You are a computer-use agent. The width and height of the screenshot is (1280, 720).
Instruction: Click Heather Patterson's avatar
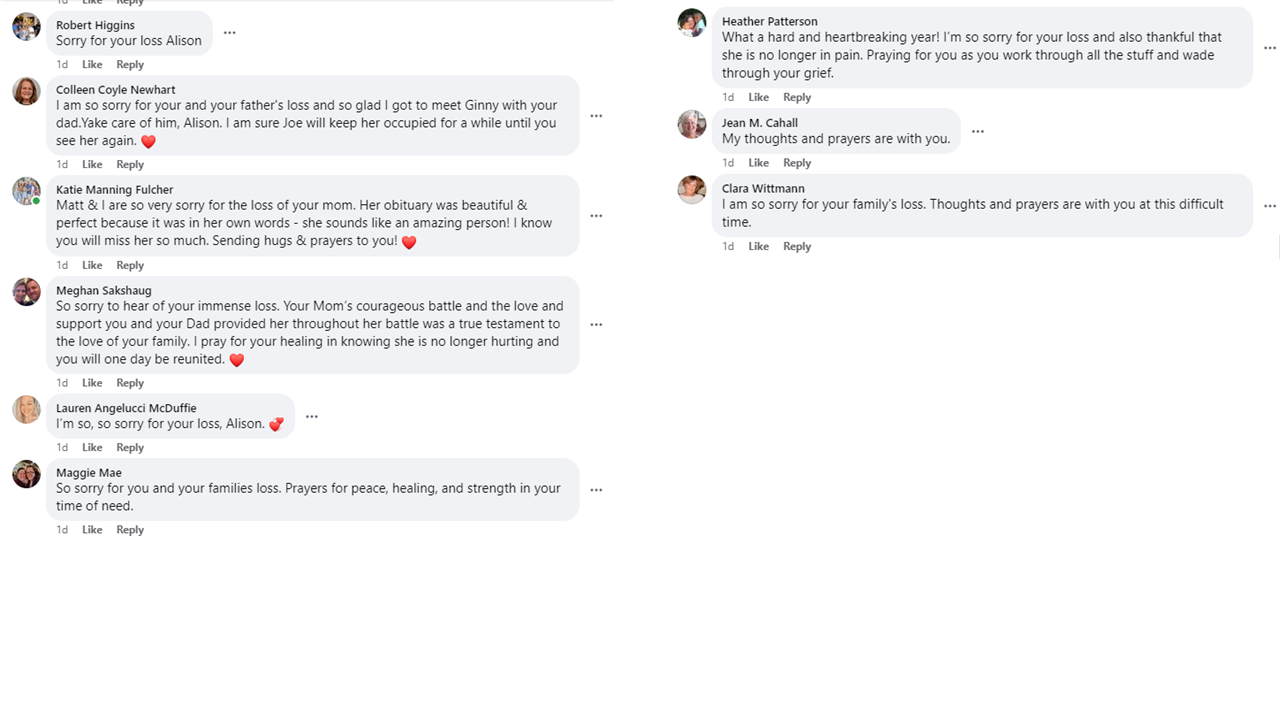(692, 23)
